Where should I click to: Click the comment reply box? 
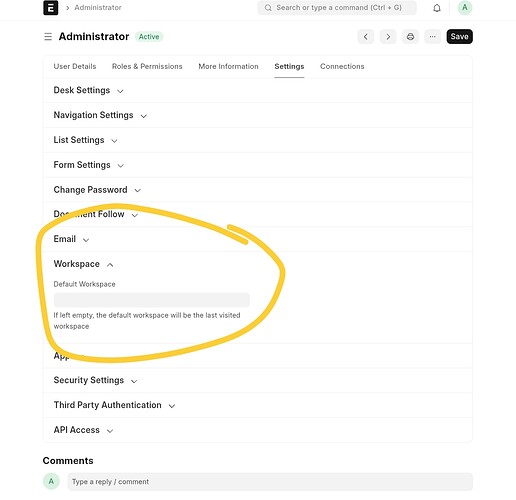[270, 482]
